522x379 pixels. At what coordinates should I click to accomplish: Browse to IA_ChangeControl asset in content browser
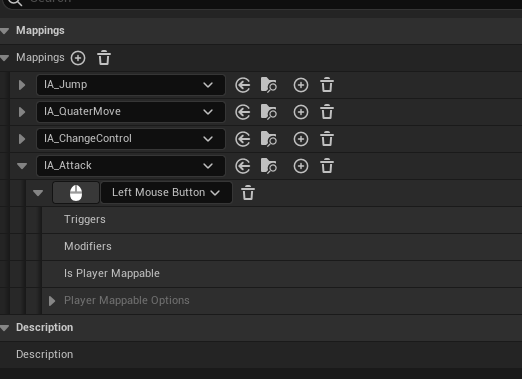coord(269,139)
